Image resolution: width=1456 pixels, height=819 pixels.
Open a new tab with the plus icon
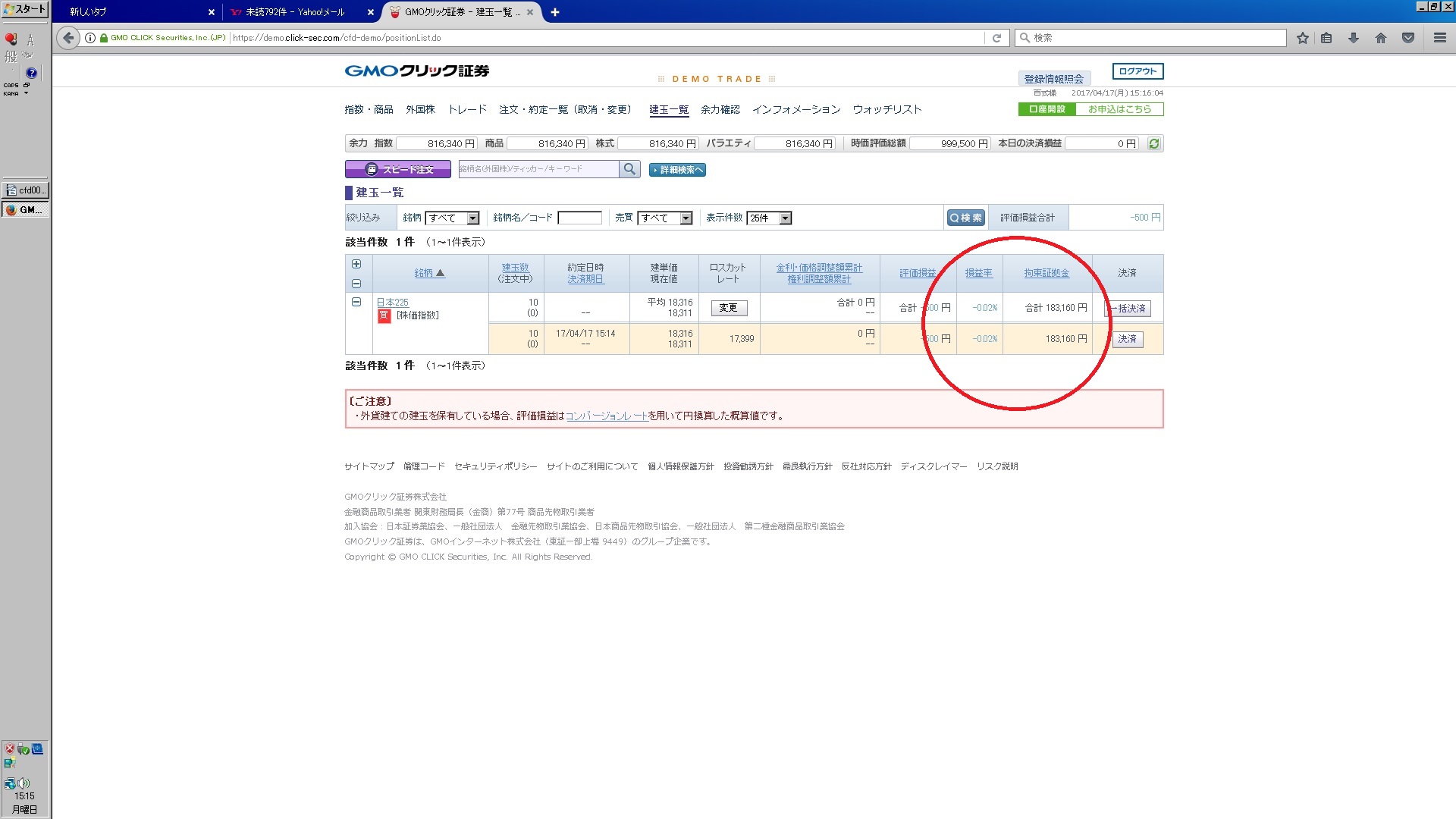pos(555,12)
